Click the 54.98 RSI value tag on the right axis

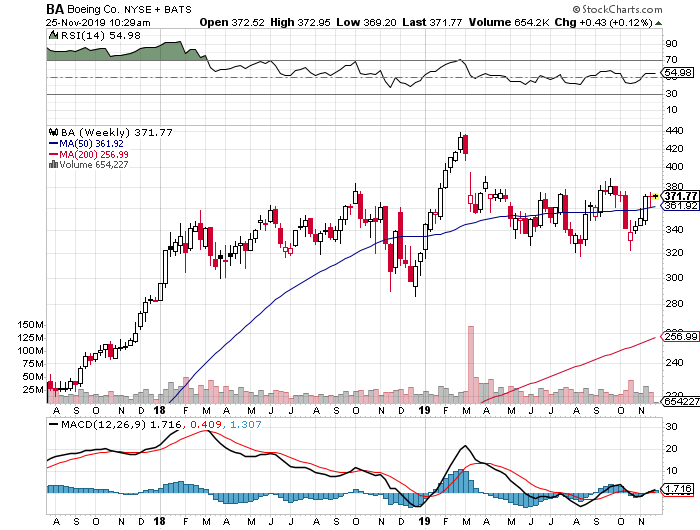point(678,72)
